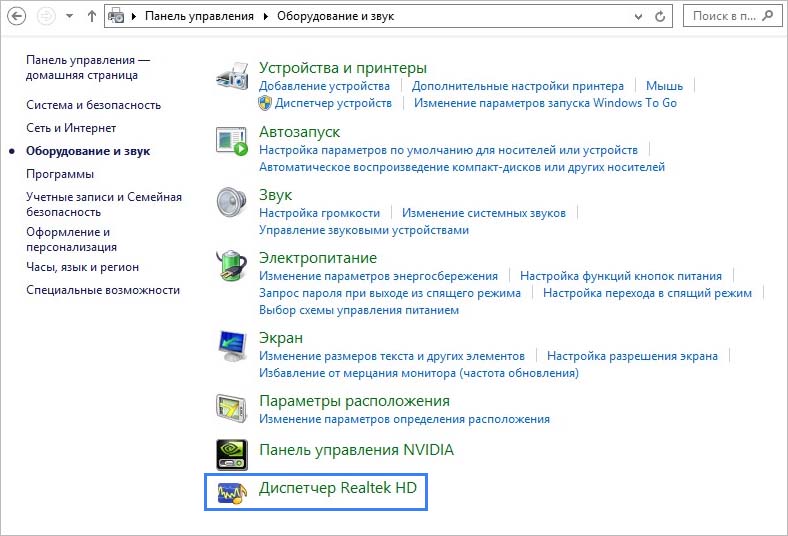Image resolution: width=788 pixels, height=536 pixels.
Task: Go up one level with Up arrow
Action: 91,16
